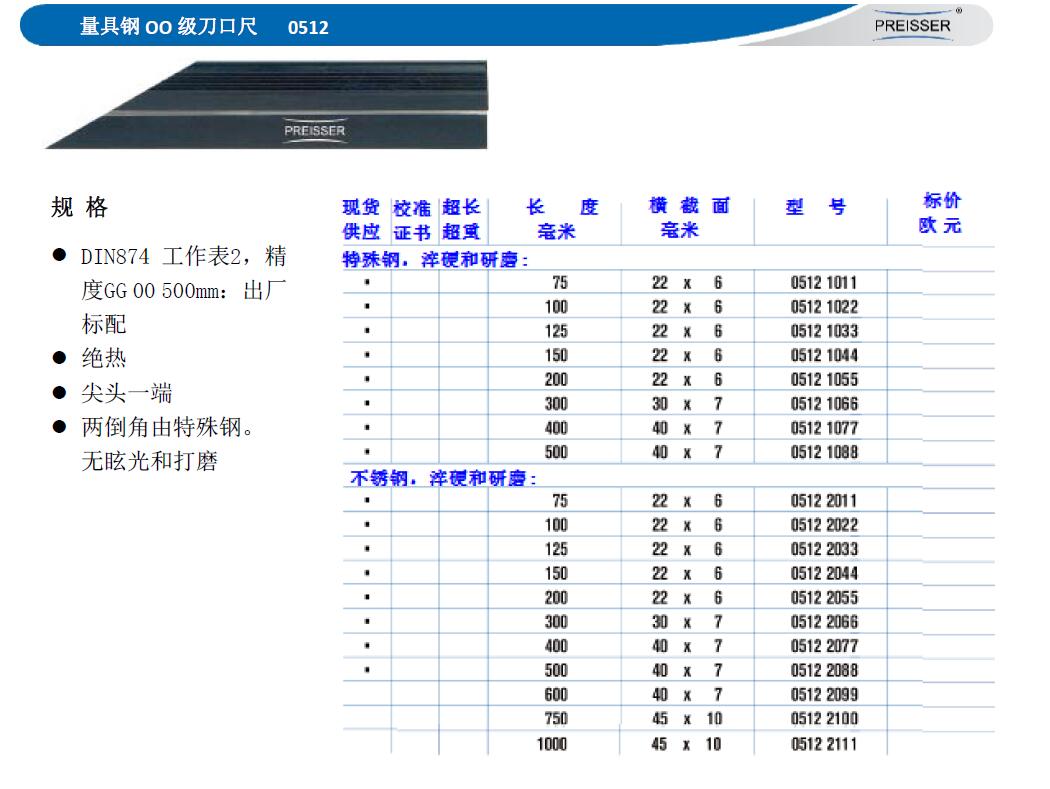1050x789 pixels.
Task: Click the 绝热 bullet item
Action: tap(103, 358)
